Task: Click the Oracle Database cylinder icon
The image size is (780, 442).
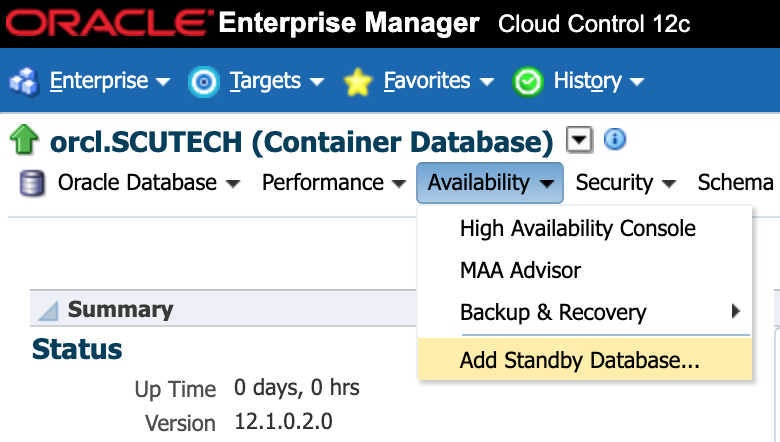Action: pyautogui.click(x=33, y=183)
